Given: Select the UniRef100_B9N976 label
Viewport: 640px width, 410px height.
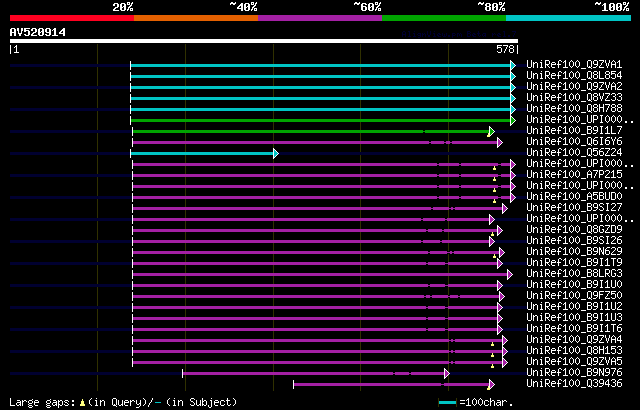Looking at the screenshot, I should point(574,373).
